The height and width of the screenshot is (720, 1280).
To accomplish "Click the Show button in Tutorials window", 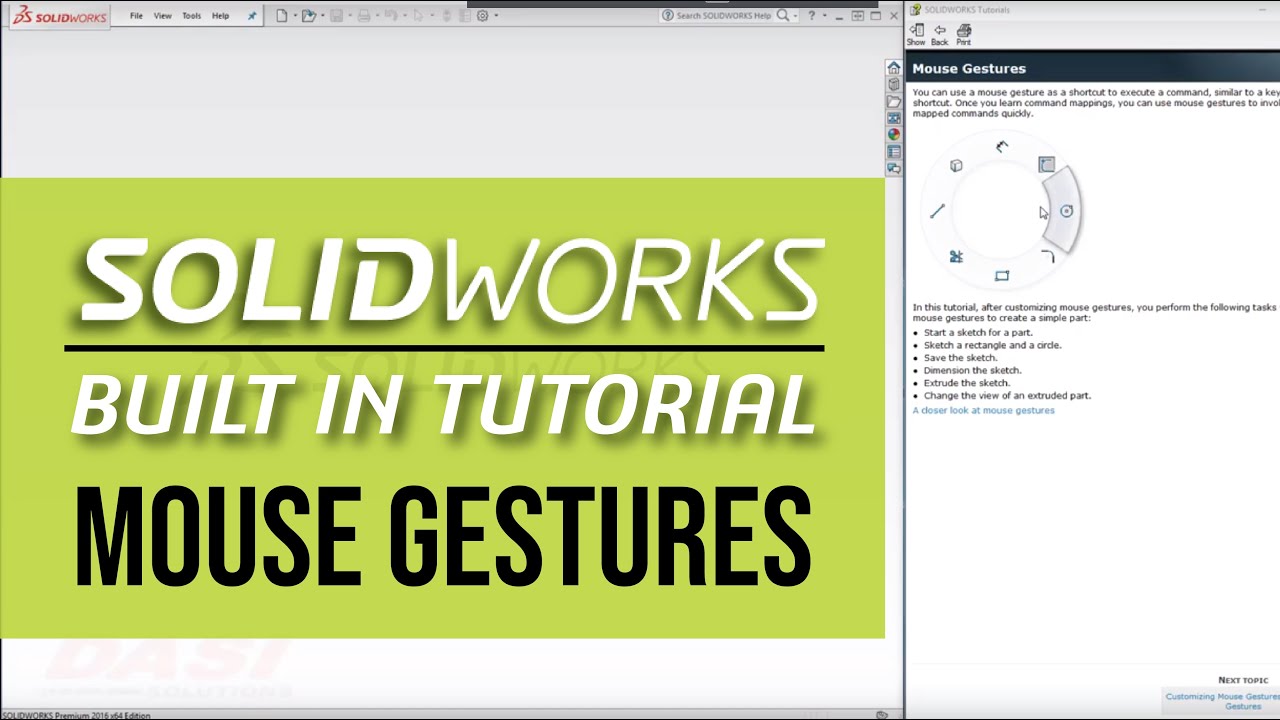I will [x=916, y=35].
